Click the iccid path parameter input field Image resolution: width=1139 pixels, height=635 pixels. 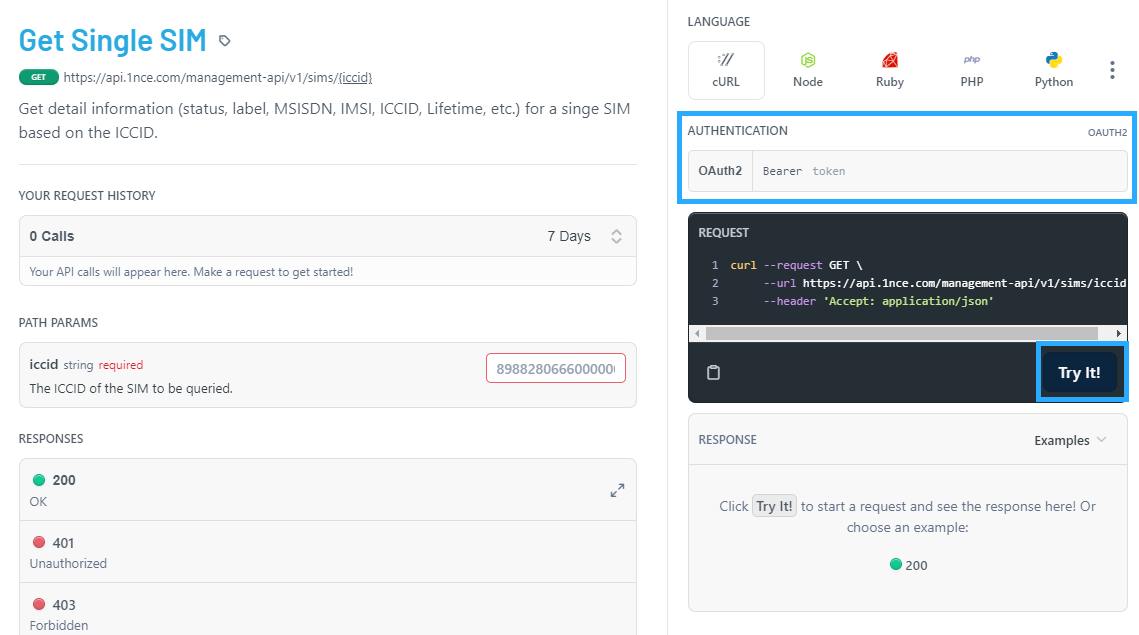click(556, 369)
